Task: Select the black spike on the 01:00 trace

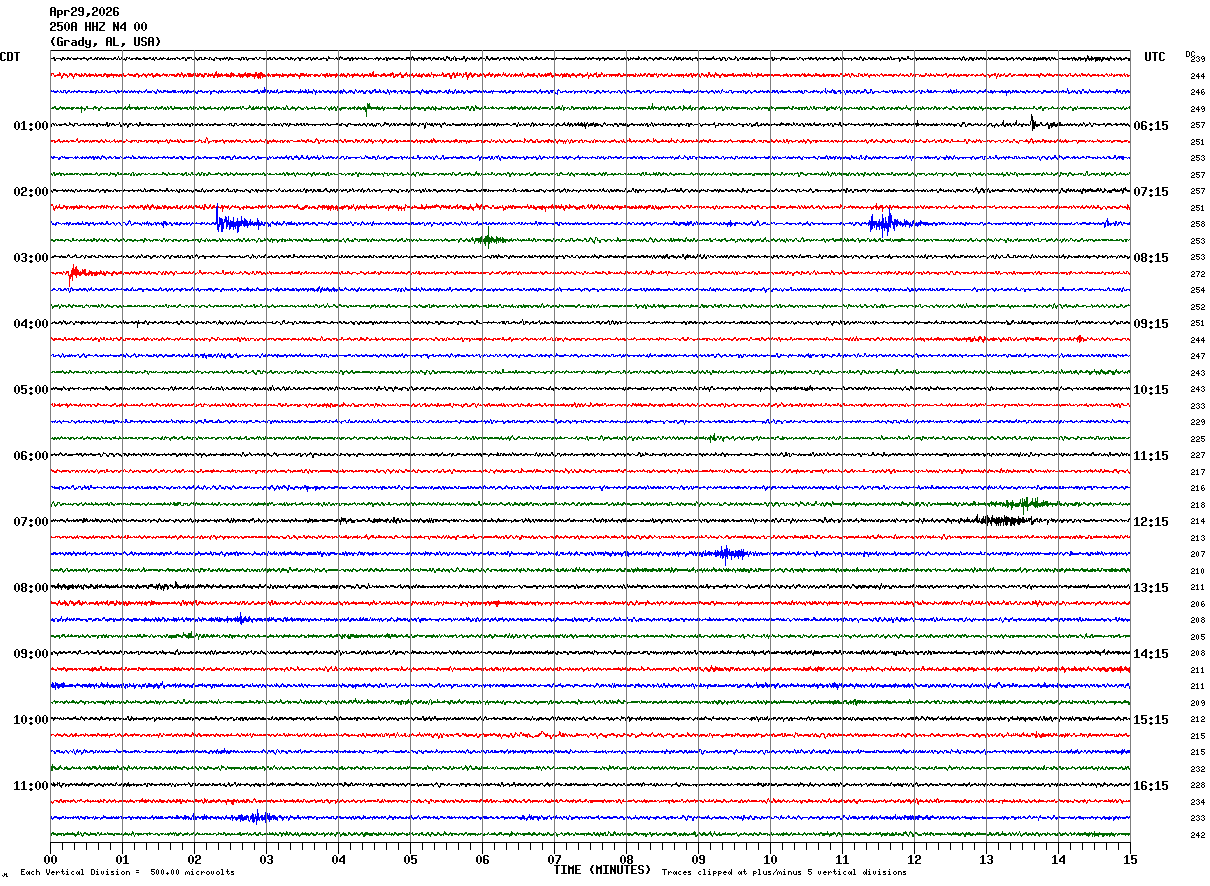Action: 1034,124
